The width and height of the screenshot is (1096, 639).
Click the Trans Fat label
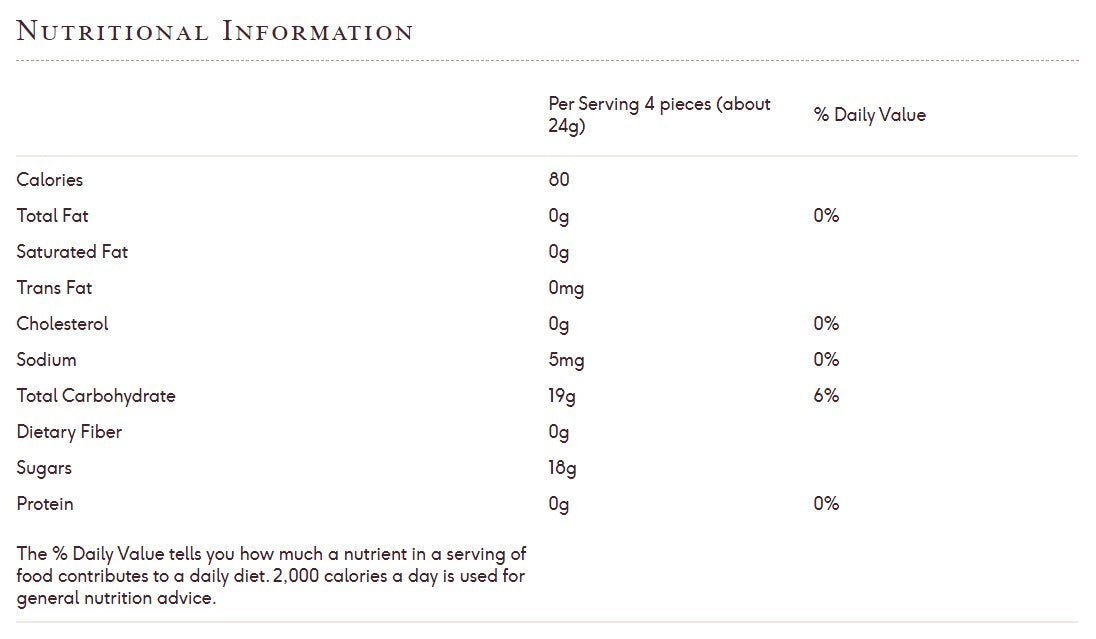[54, 288]
